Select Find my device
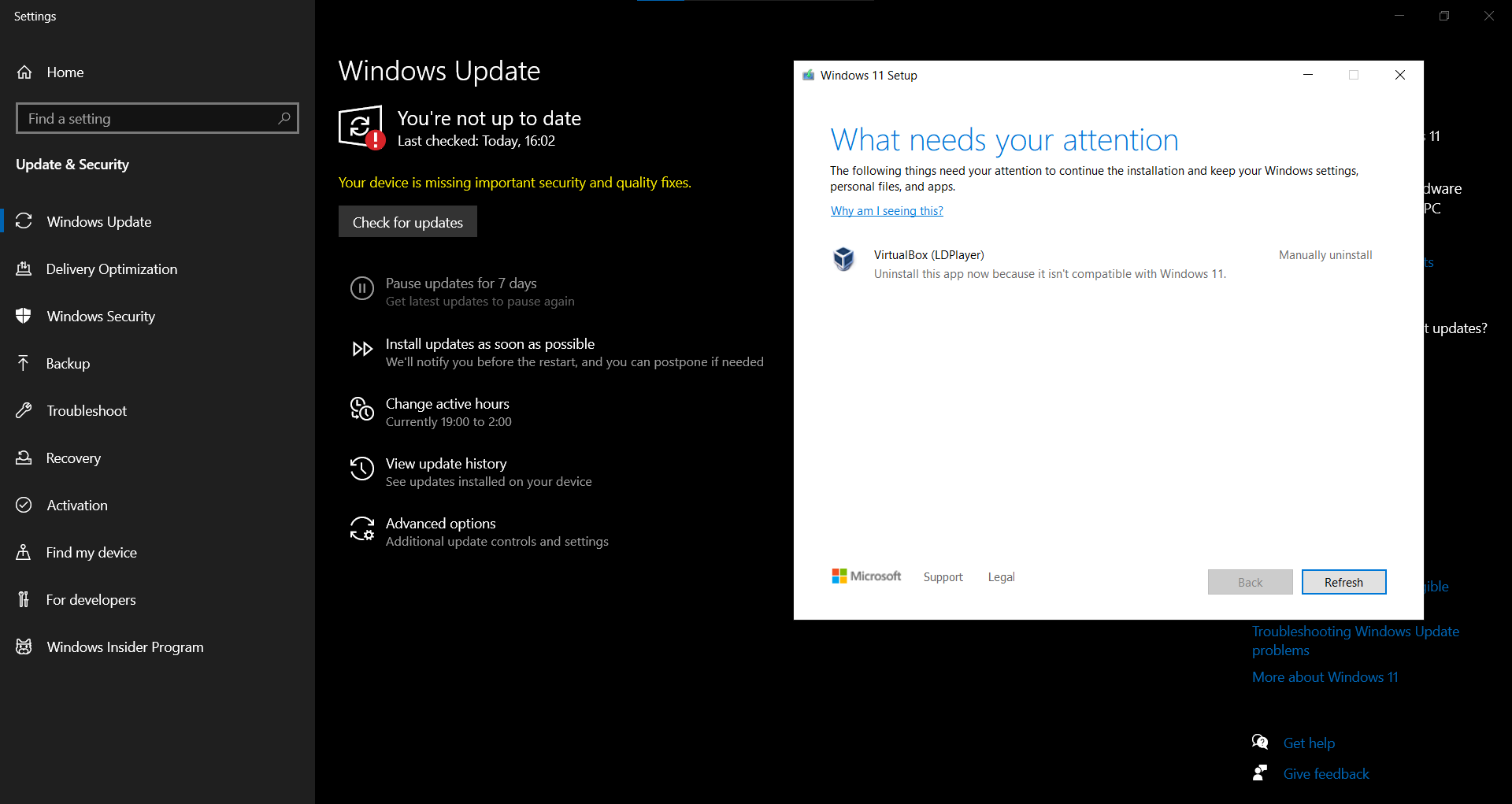 point(157,552)
